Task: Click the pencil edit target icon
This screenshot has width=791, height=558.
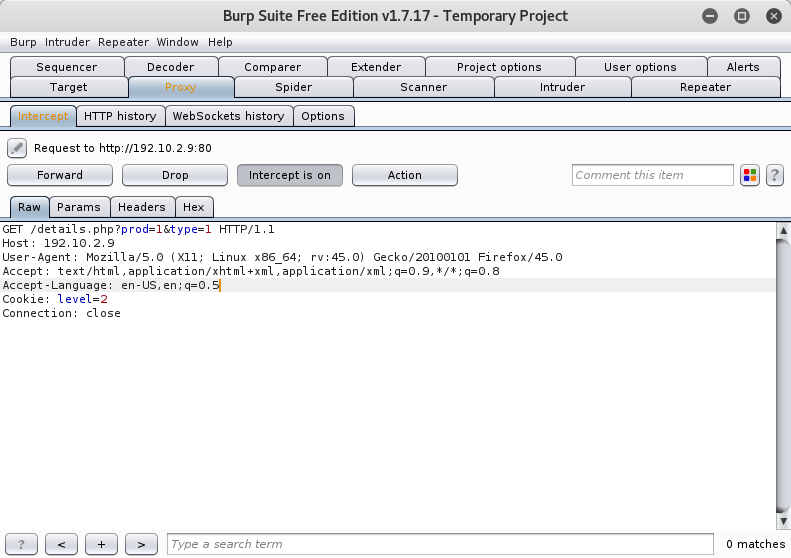Action: tap(17, 148)
